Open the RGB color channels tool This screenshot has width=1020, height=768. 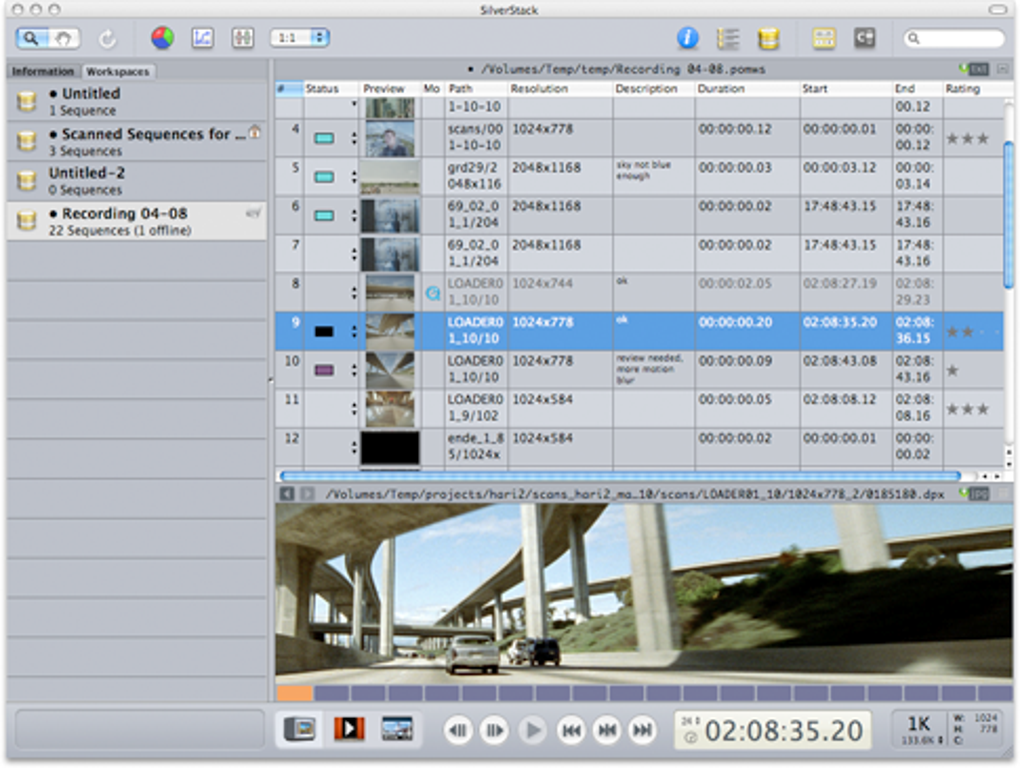[162, 38]
